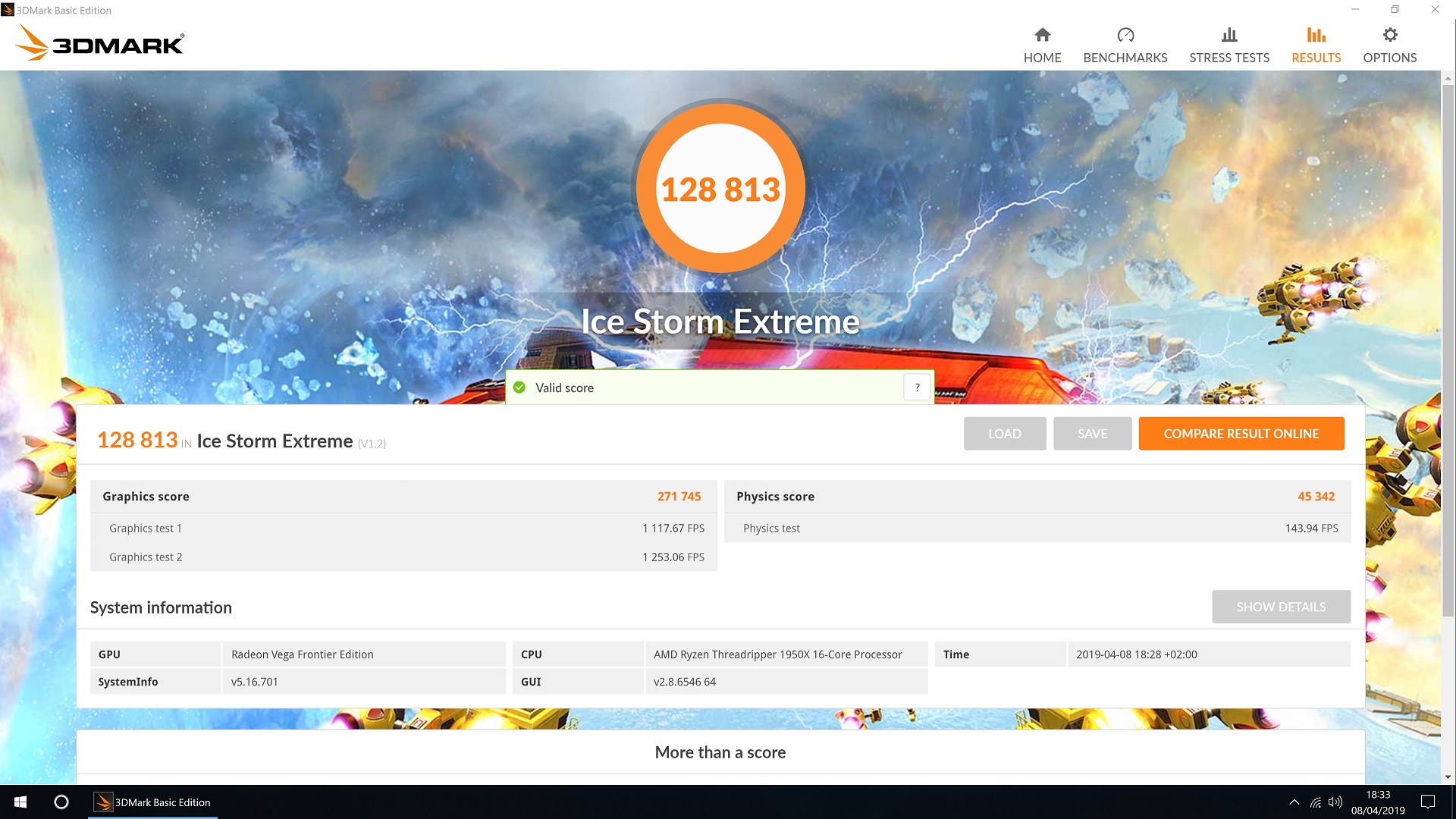Click Radeon Vega Frontier Edition GPU value
The width and height of the screenshot is (1456, 819).
click(302, 654)
